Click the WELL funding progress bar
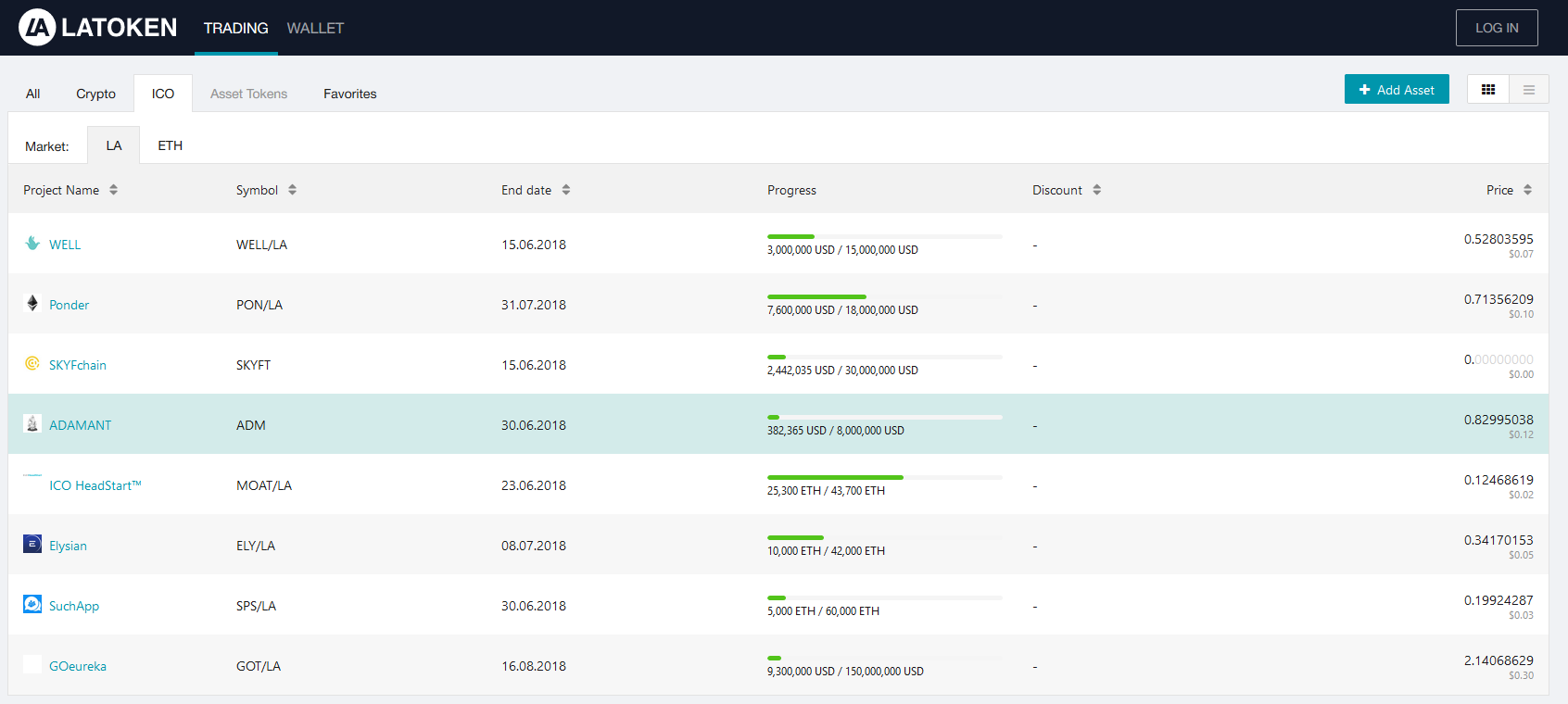Viewport: 1568px width, 704px height. tap(885, 237)
